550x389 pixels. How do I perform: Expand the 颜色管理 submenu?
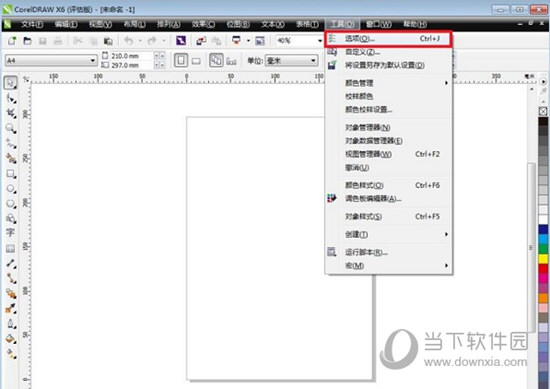point(389,83)
